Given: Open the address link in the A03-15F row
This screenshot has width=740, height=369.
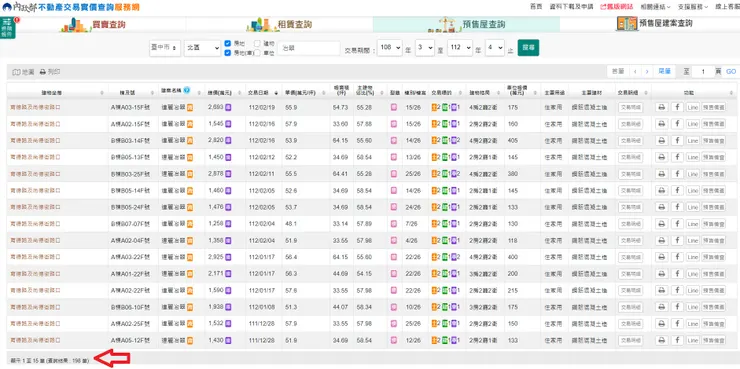Looking at the screenshot, I should [35, 108].
